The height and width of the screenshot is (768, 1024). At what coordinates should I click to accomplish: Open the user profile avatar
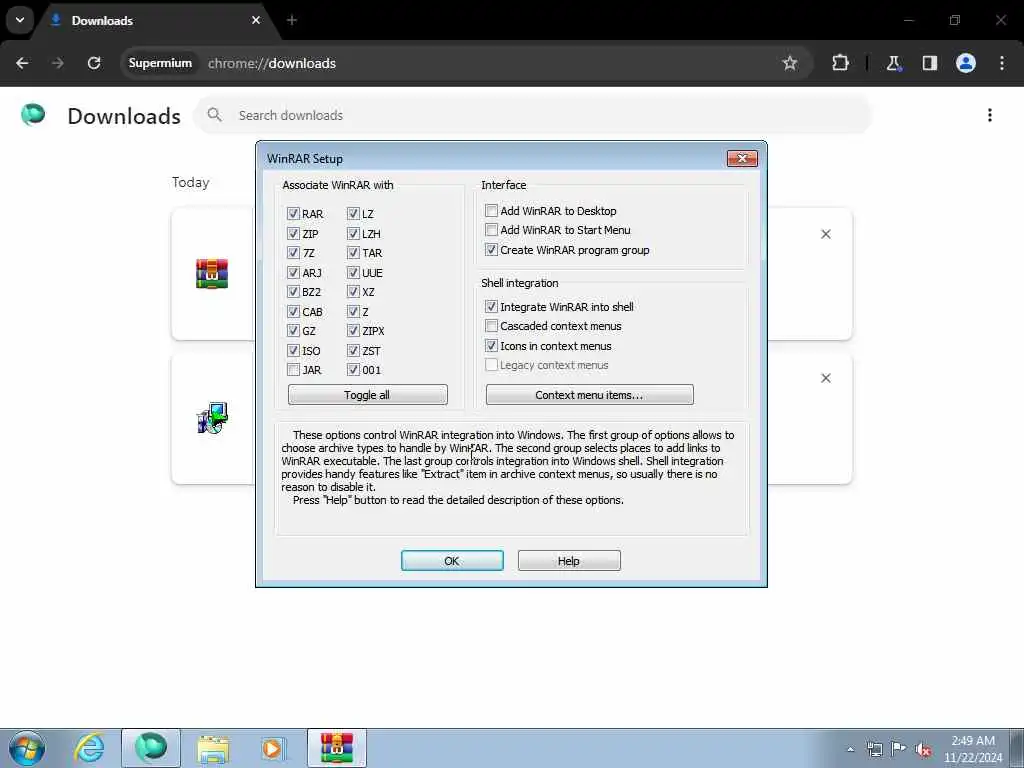click(966, 63)
